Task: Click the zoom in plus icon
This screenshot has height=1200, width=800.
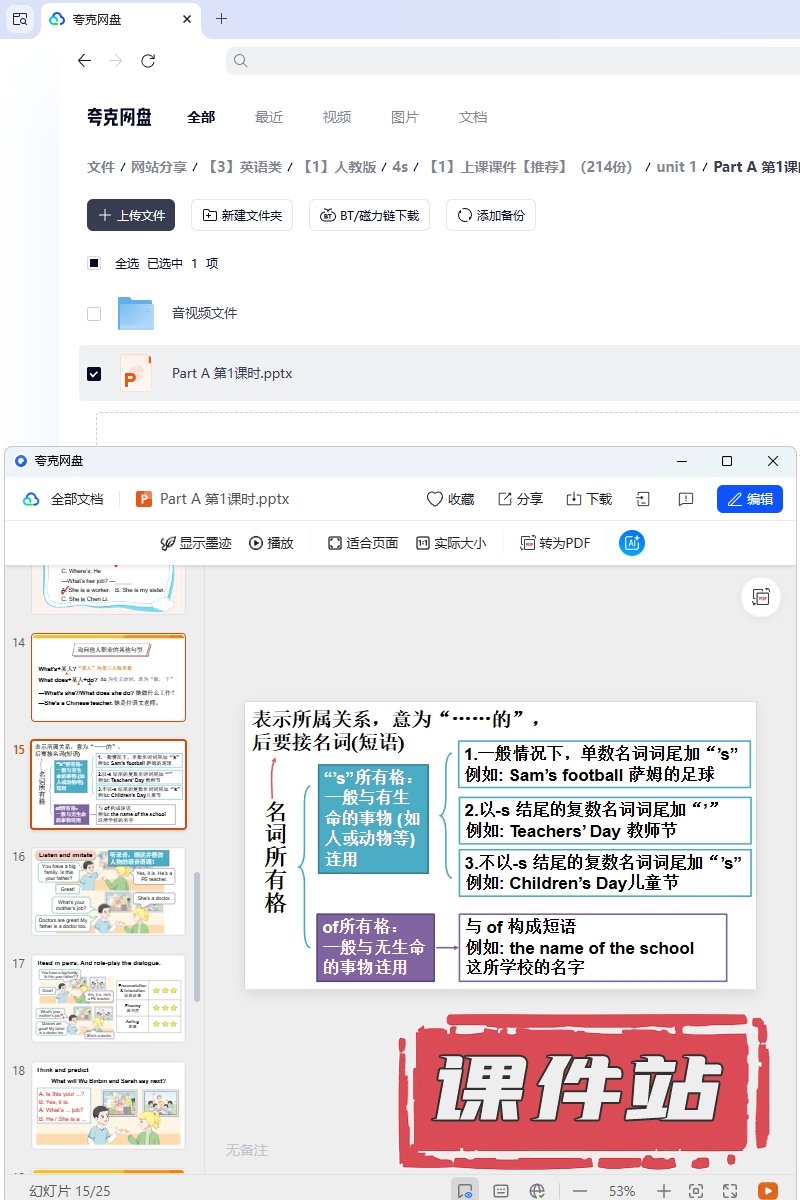Action: pyautogui.click(x=663, y=1191)
